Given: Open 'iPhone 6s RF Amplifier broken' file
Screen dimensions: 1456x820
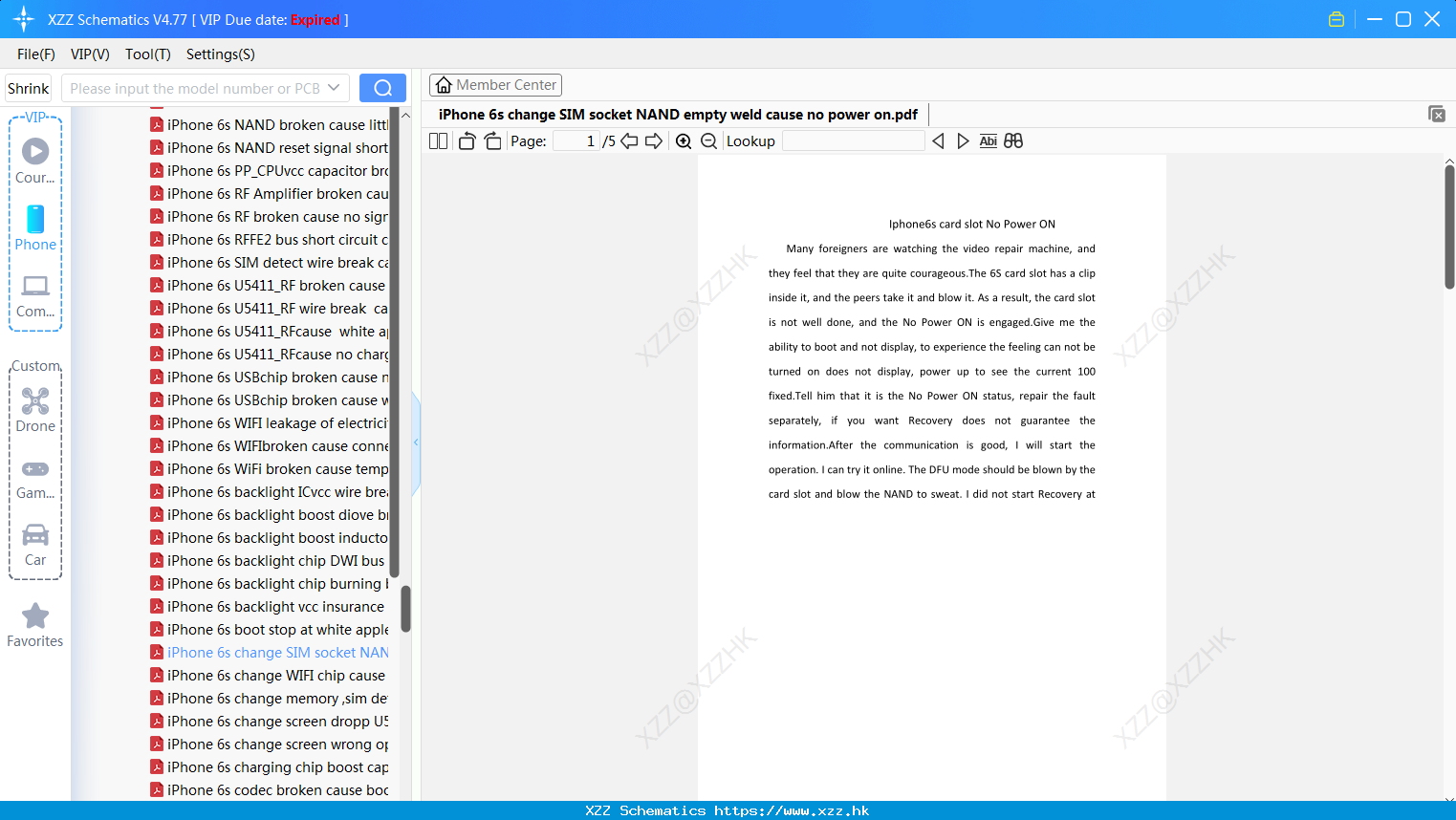Looking at the screenshot, I should (270, 194).
